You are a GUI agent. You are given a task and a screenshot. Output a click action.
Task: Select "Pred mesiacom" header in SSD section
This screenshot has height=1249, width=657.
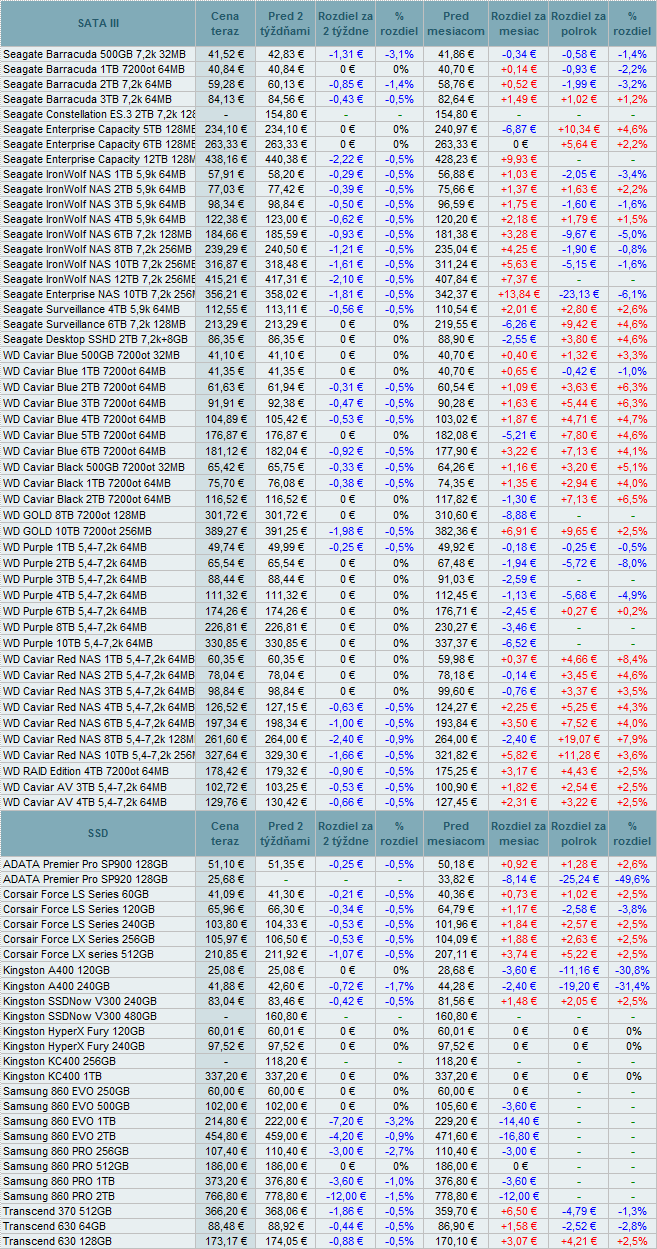point(455,833)
